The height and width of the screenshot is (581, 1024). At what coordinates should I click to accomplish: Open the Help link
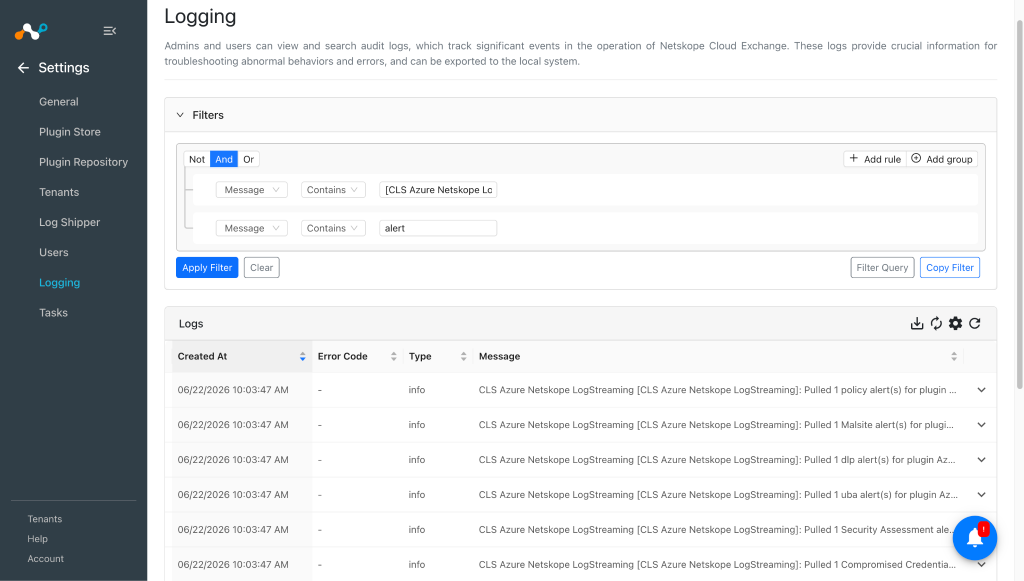37,539
